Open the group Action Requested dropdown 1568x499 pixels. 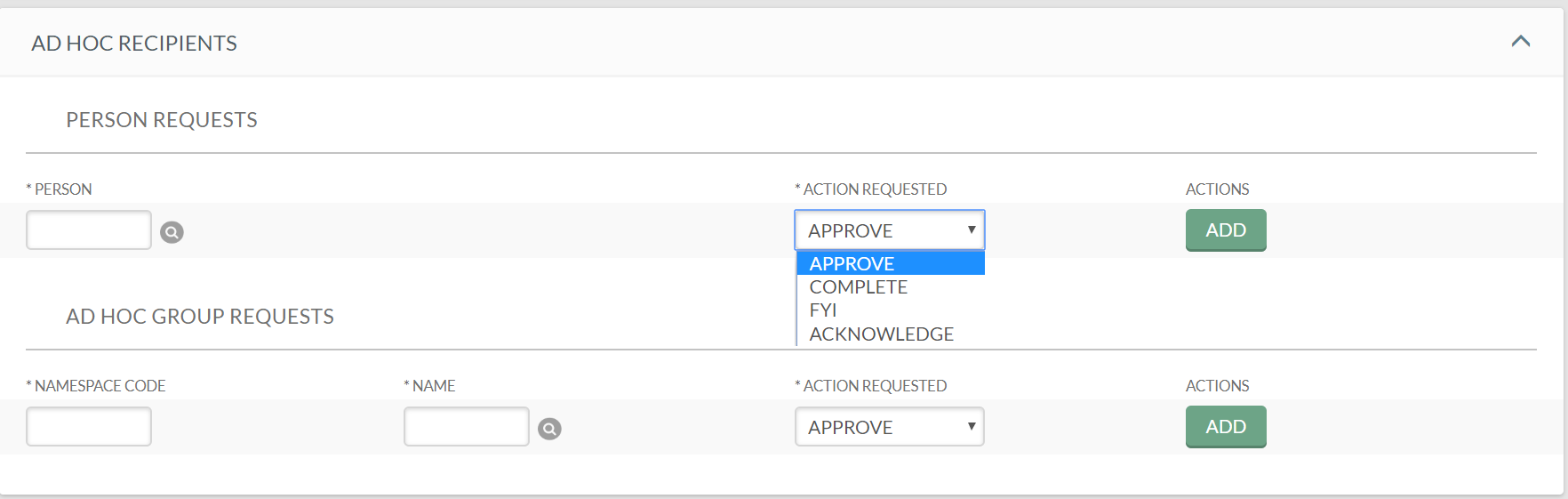(890, 427)
